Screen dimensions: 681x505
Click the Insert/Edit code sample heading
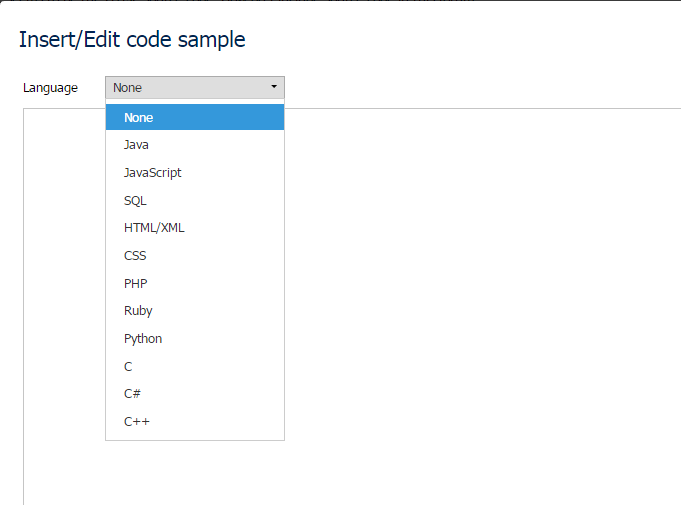pos(132,40)
